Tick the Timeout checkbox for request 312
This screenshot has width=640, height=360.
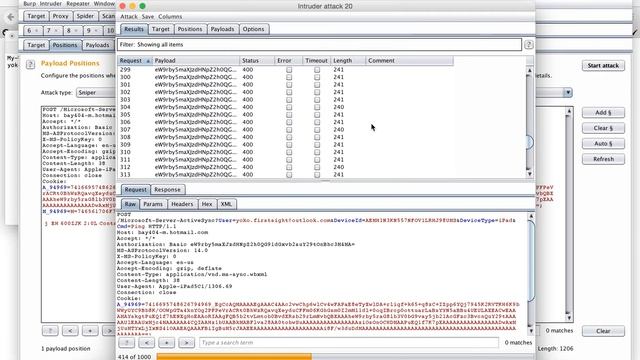click(317, 167)
